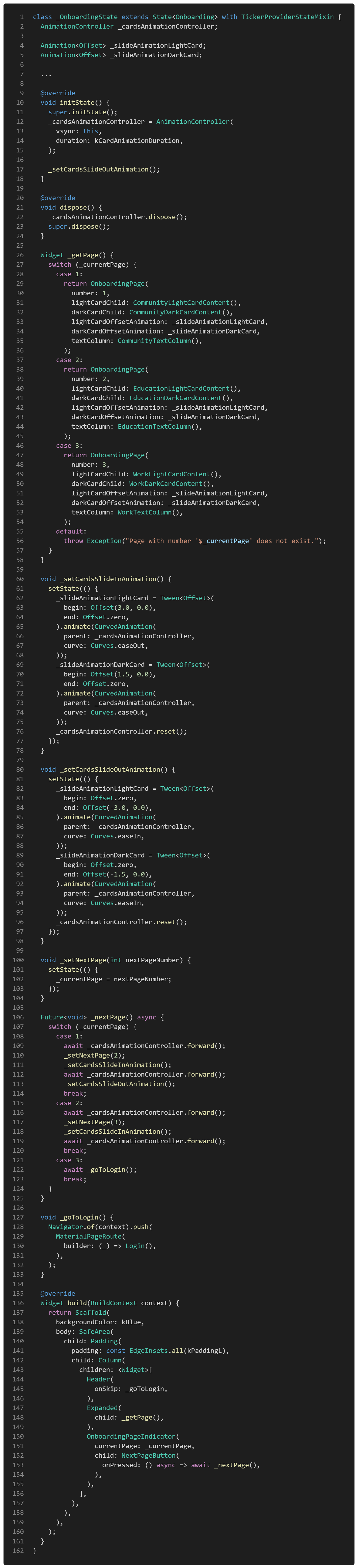Click 'darkCardChild: CommunityDarkCardContent(),' line
Image resolution: width=358 pixels, height=1568 pixels.
pos(152,312)
